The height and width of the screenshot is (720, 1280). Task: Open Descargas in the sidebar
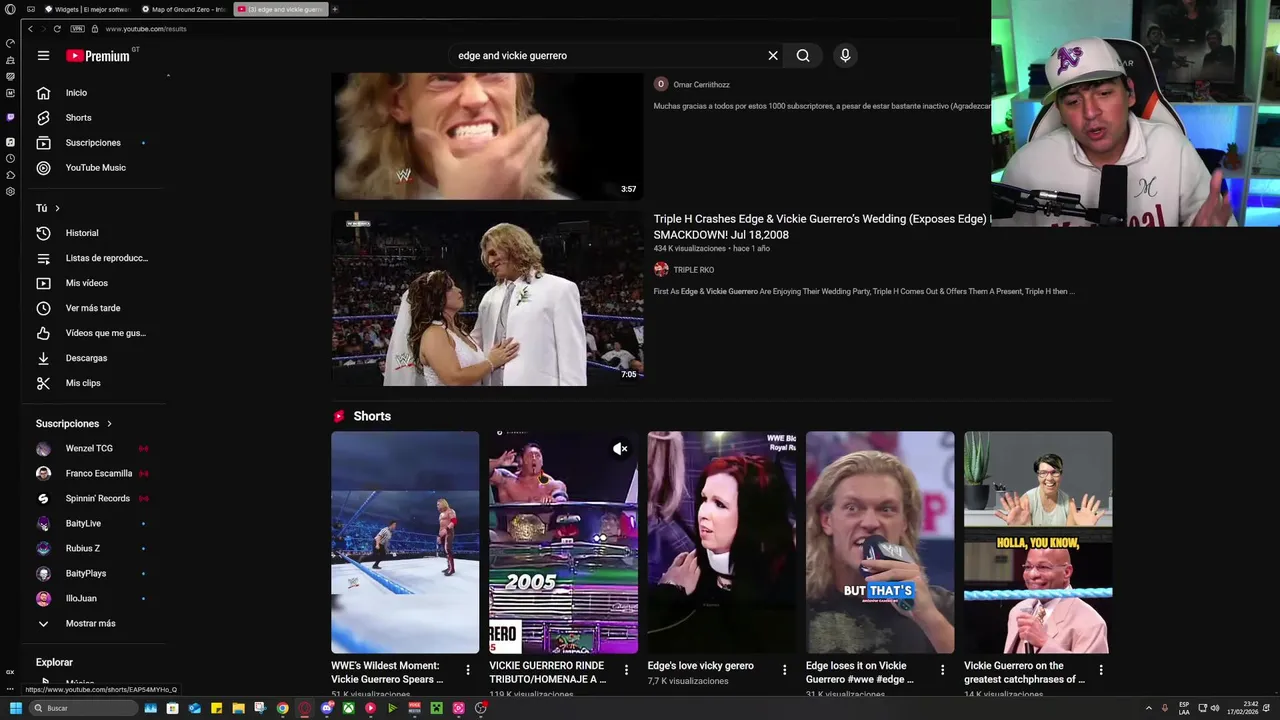[x=95, y=358]
